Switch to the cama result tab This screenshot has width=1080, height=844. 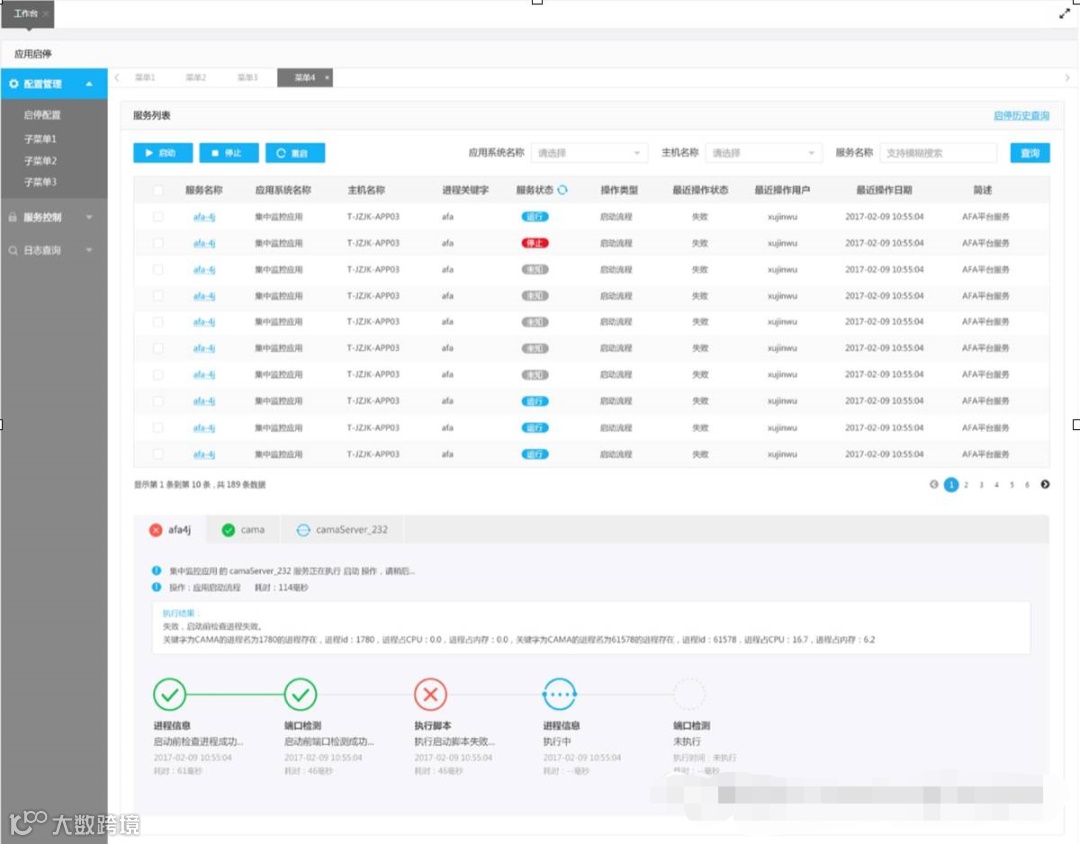click(x=243, y=530)
